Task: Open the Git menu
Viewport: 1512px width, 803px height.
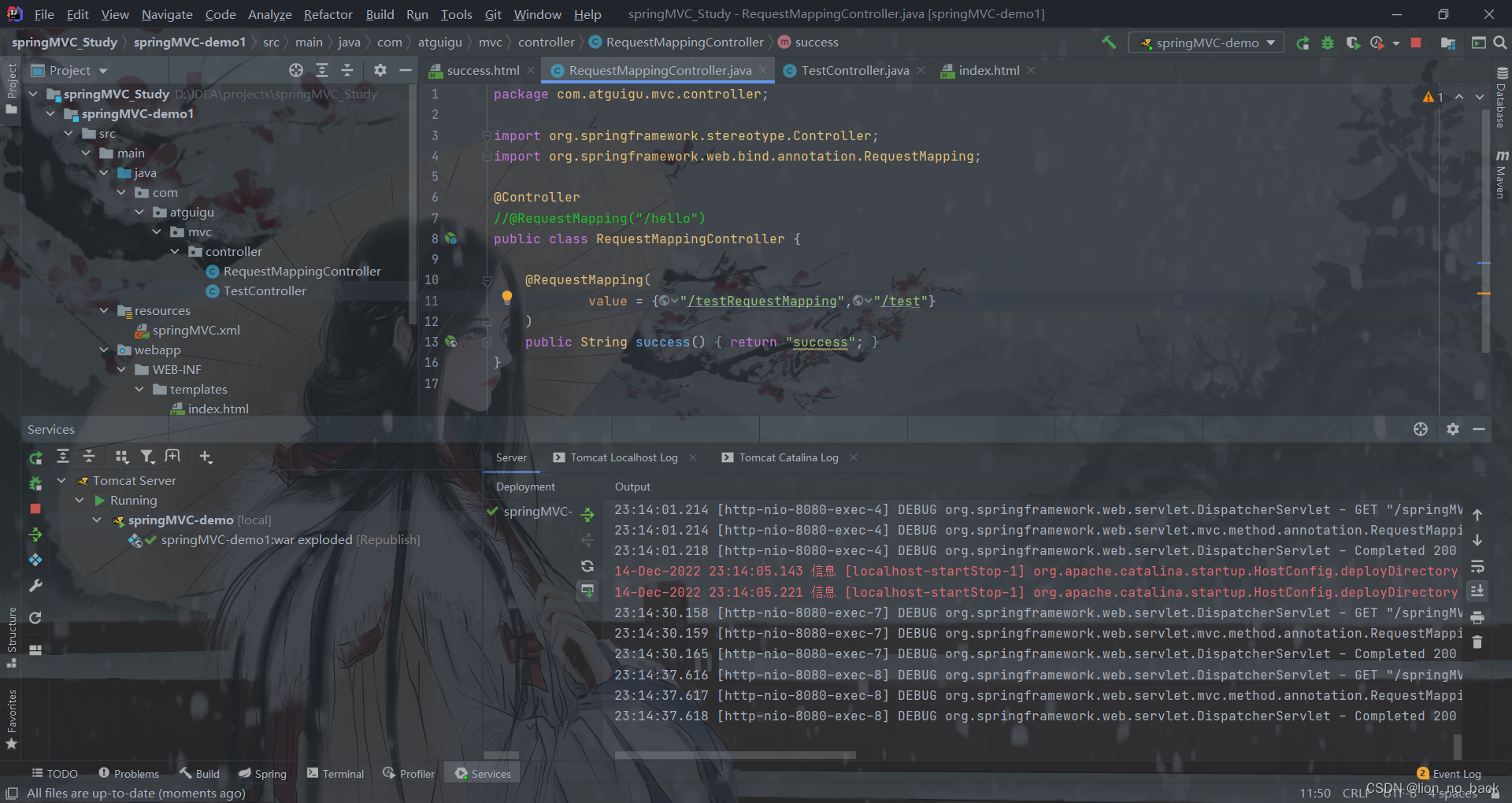Action: (x=493, y=14)
